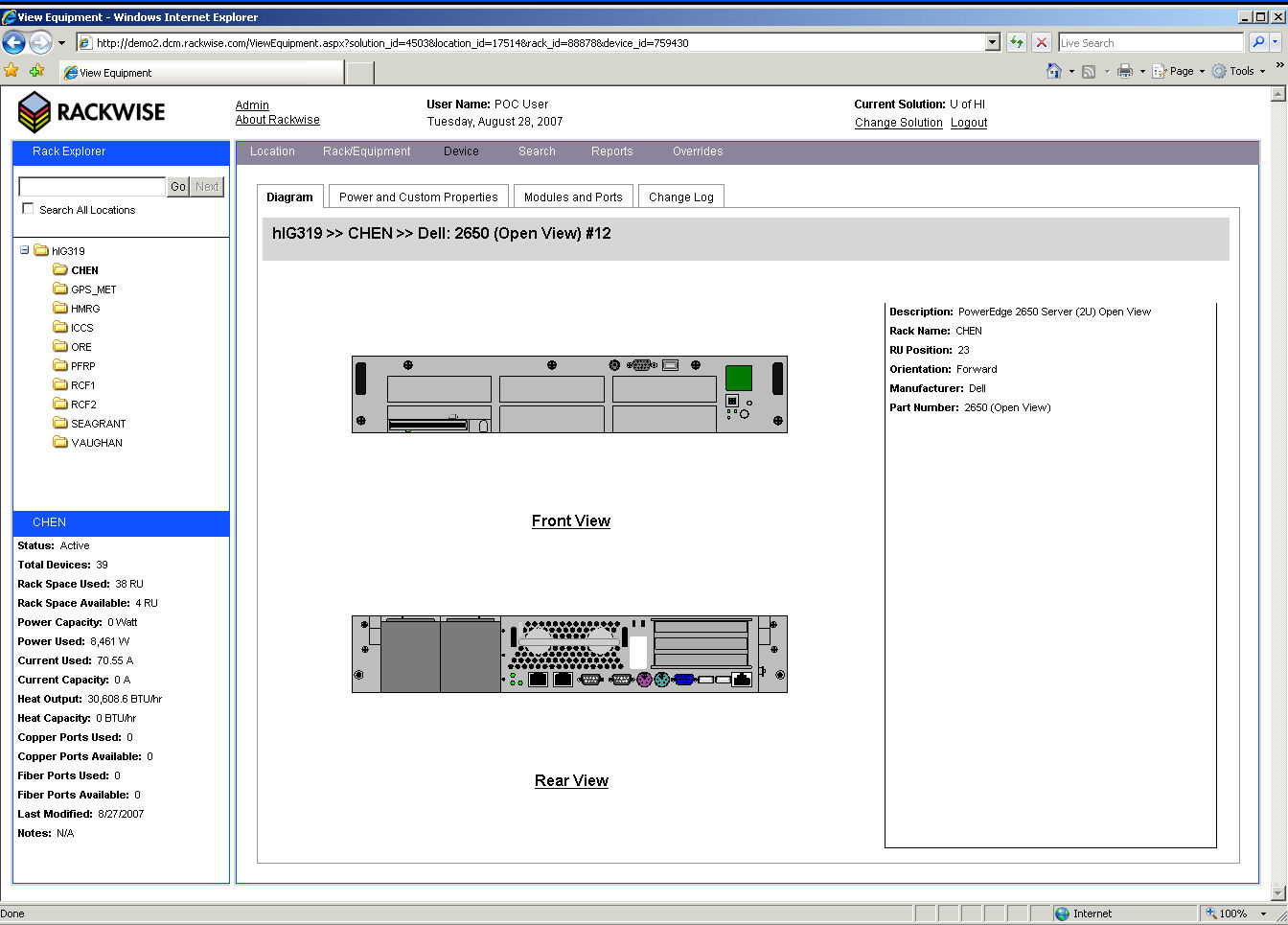Collapse the hIG319 tree node
Screen dimensions: 1288x925
coord(24,250)
